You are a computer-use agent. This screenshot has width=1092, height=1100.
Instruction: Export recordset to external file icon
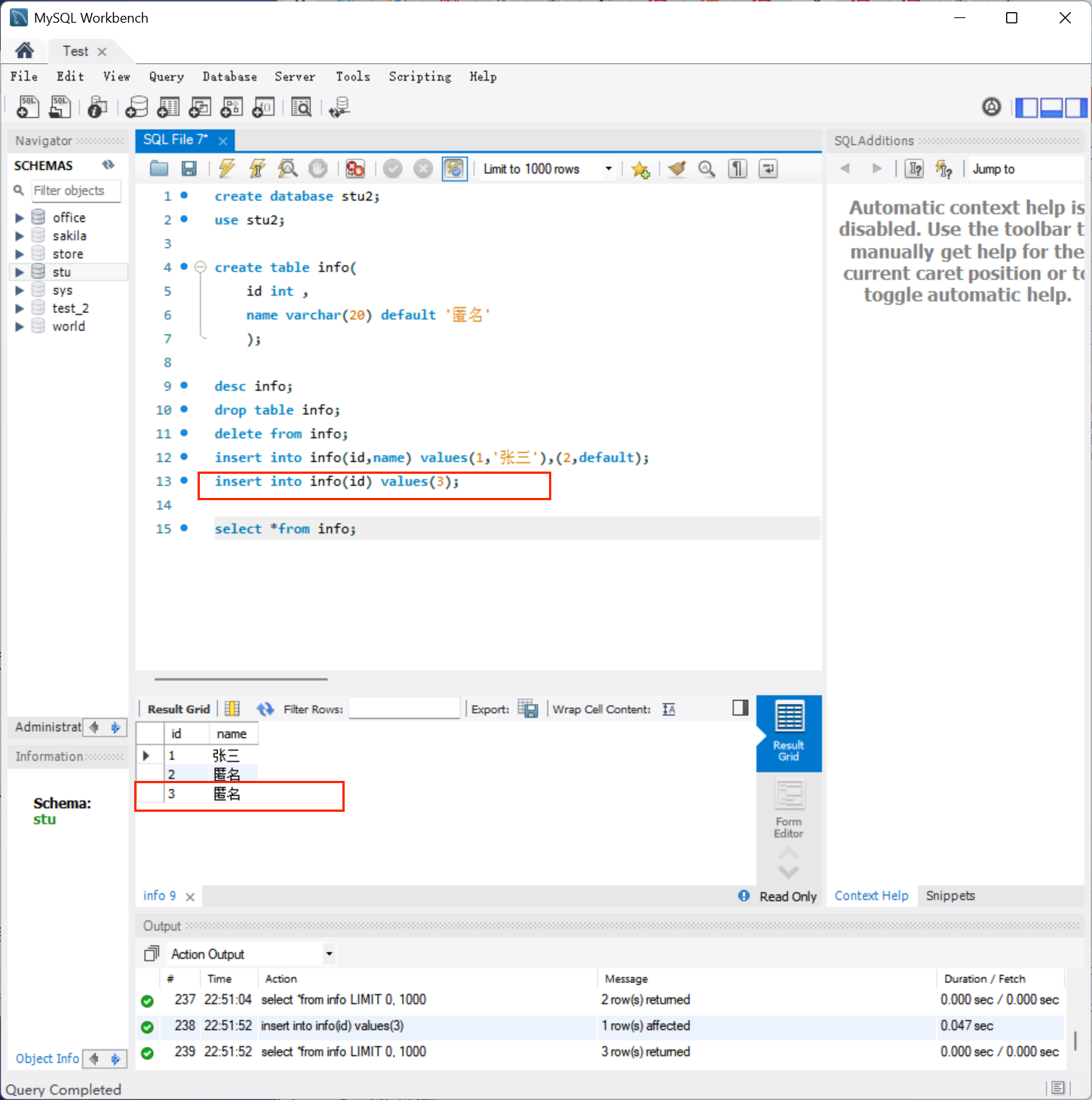click(528, 709)
